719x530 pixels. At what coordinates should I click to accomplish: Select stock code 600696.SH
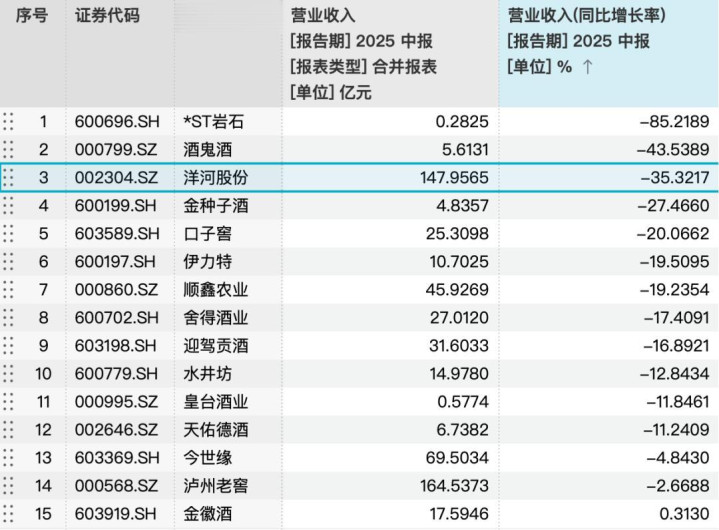coord(117,121)
